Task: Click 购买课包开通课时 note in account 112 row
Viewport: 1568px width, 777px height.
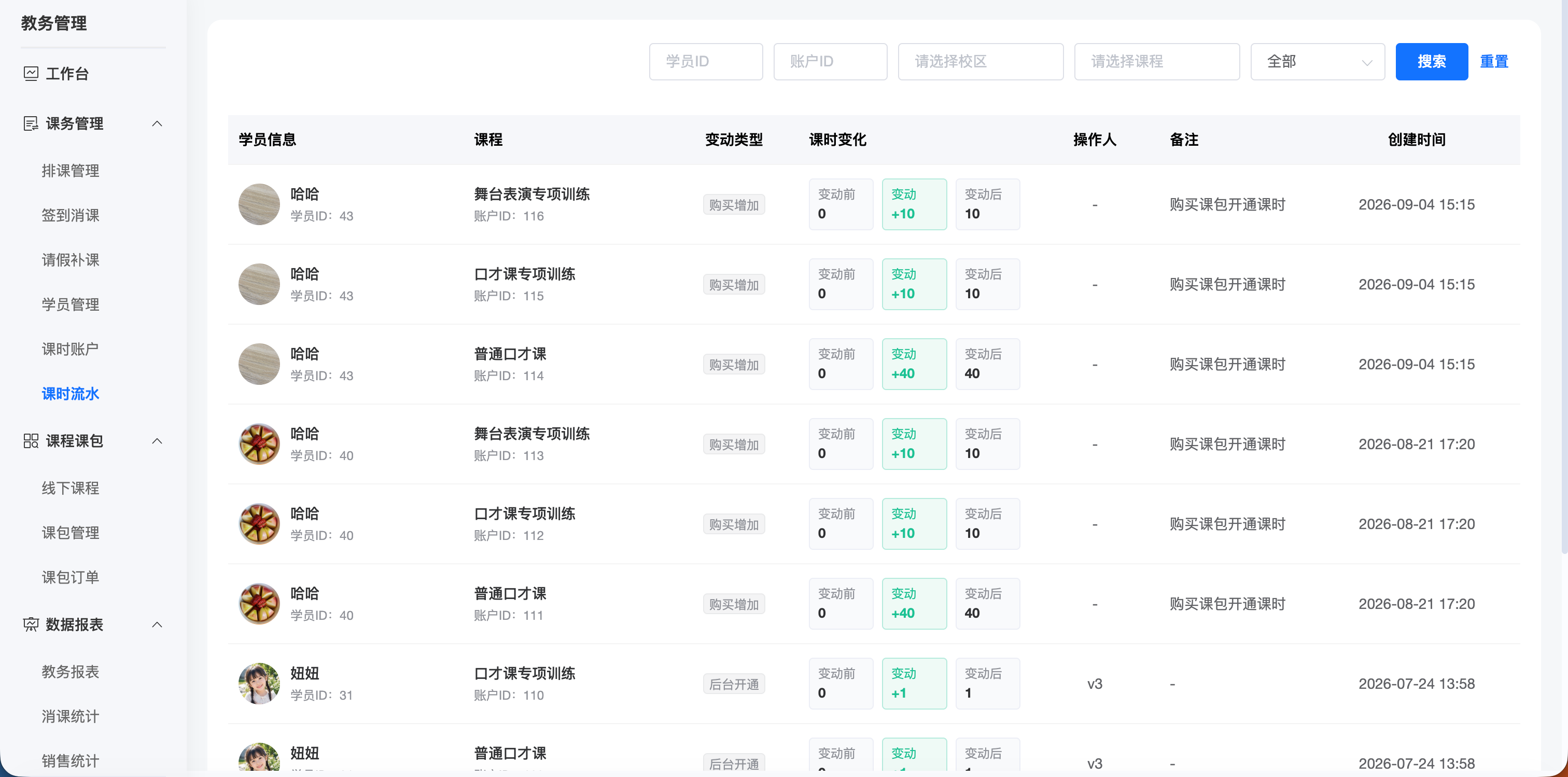Action: [x=1227, y=524]
